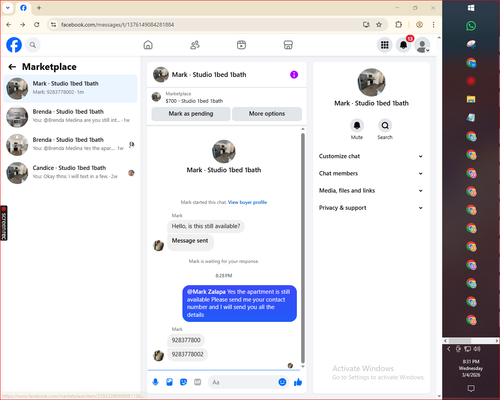Open the Friends icon in top navigation

click(195, 45)
